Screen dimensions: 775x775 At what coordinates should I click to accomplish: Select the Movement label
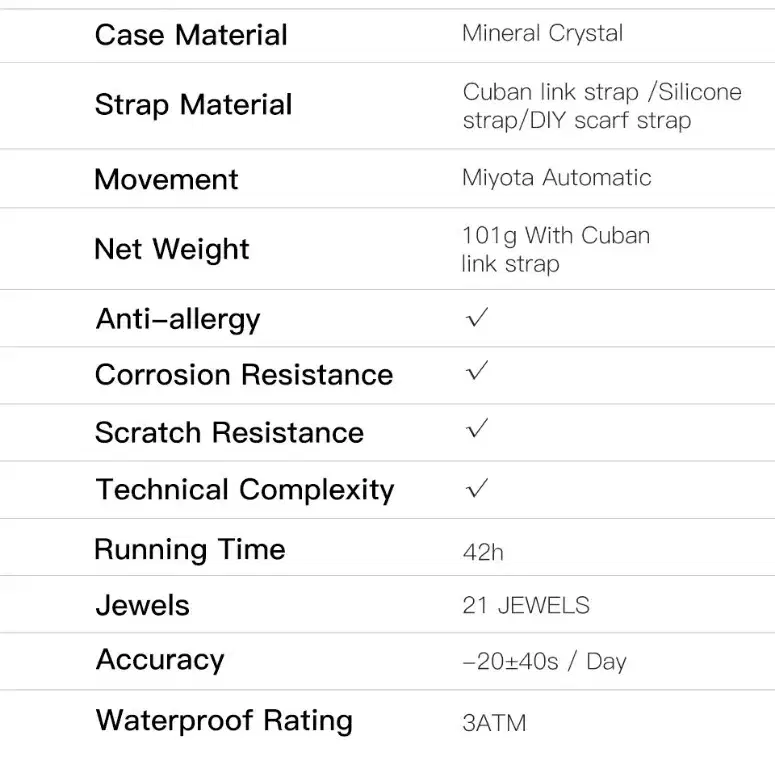tap(166, 179)
